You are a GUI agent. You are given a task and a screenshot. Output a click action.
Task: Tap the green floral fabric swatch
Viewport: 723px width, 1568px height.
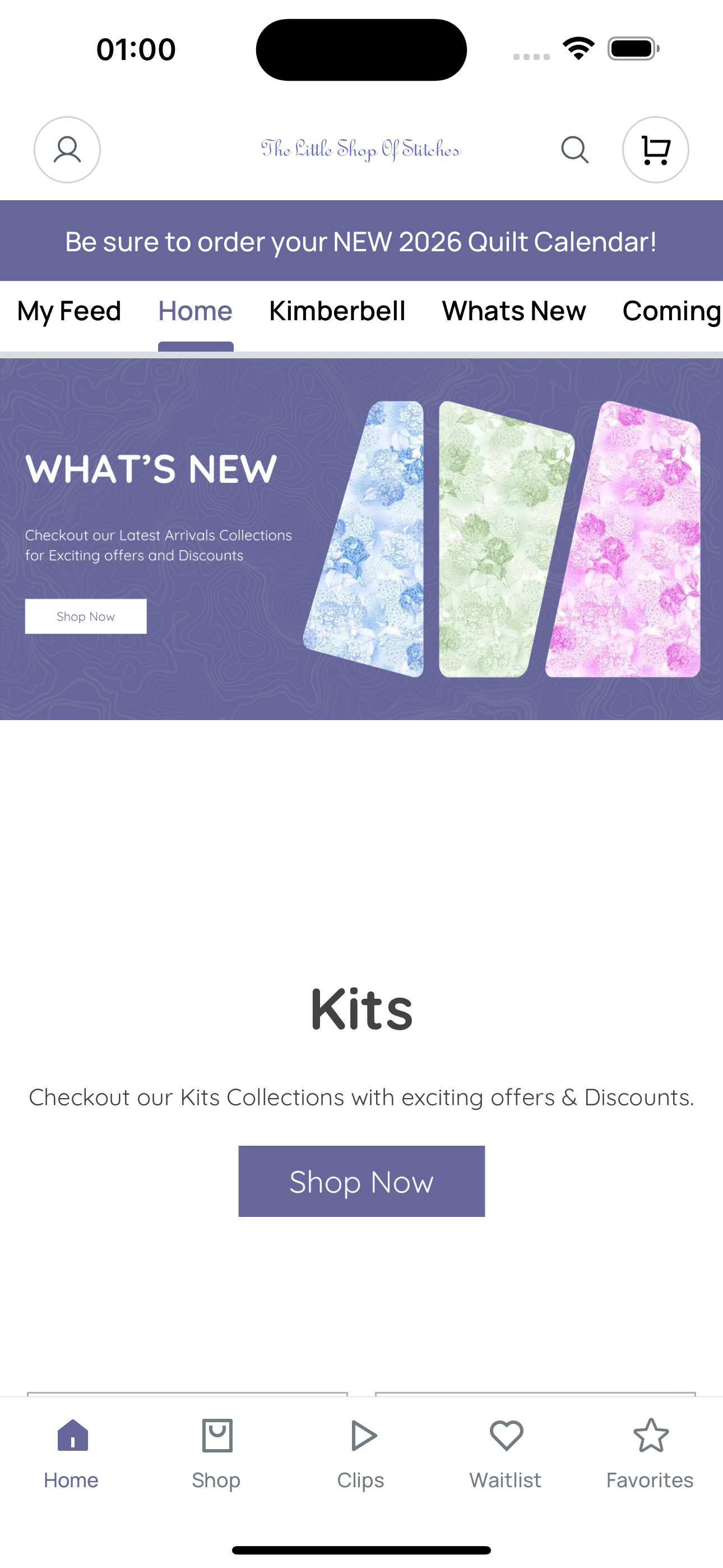pos(504,539)
